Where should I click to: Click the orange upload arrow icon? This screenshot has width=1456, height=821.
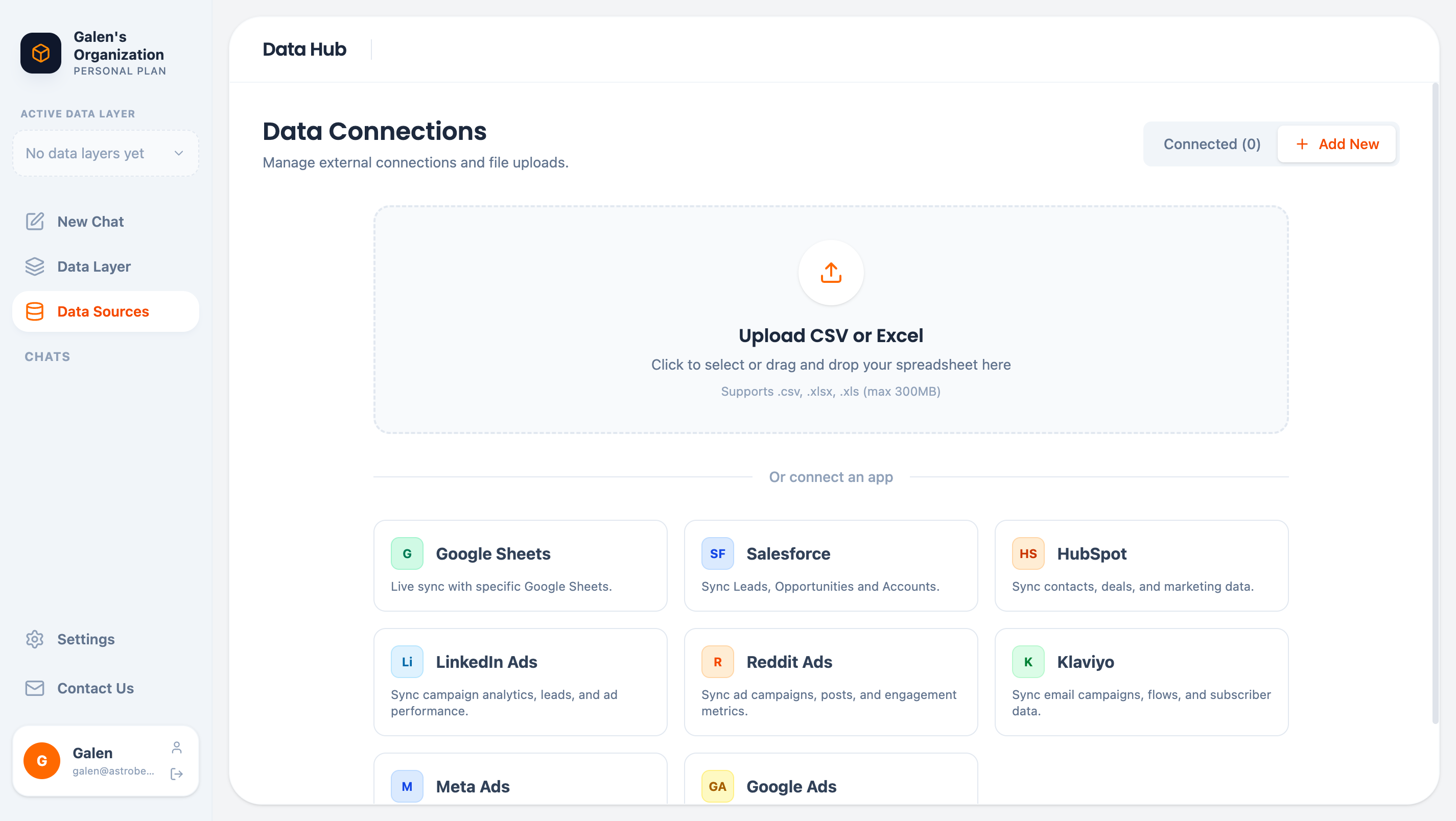(830, 272)
